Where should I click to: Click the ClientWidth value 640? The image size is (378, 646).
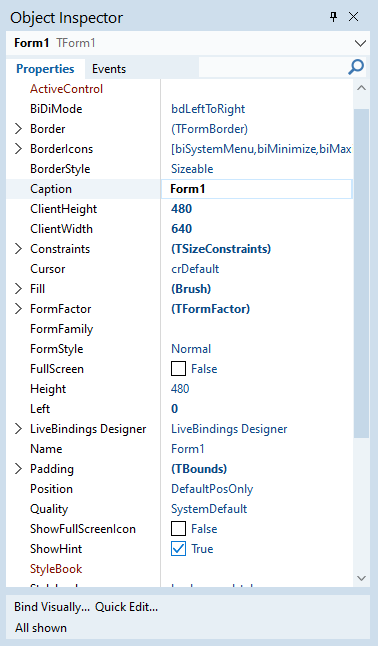[181, 229]
